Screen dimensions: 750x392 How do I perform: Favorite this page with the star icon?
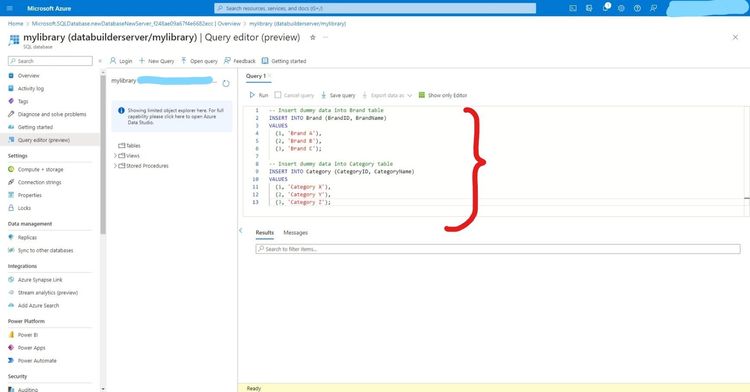[x=312, y=37]
